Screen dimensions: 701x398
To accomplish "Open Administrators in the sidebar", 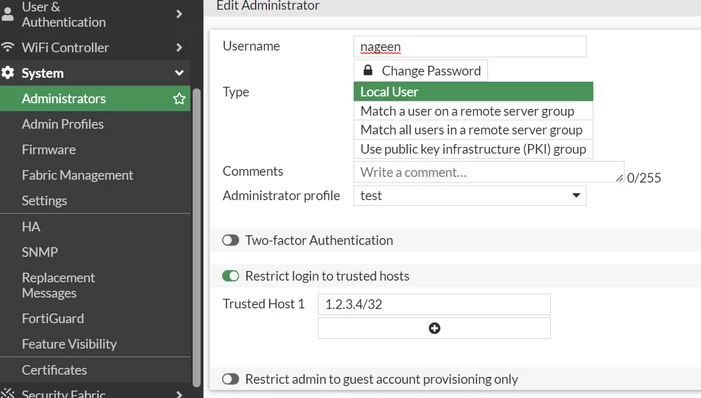I will click(95, 98).
